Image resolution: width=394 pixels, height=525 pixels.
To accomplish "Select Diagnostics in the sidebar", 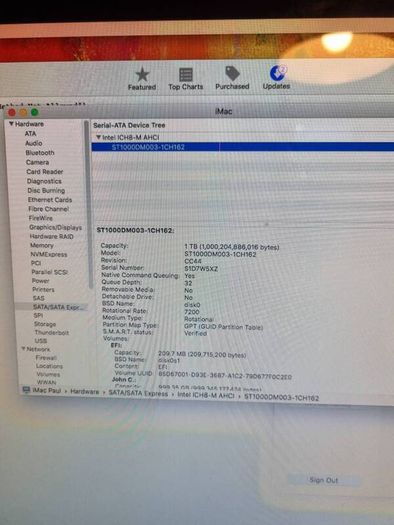I will pyautogui.click(x=44, y=181).
